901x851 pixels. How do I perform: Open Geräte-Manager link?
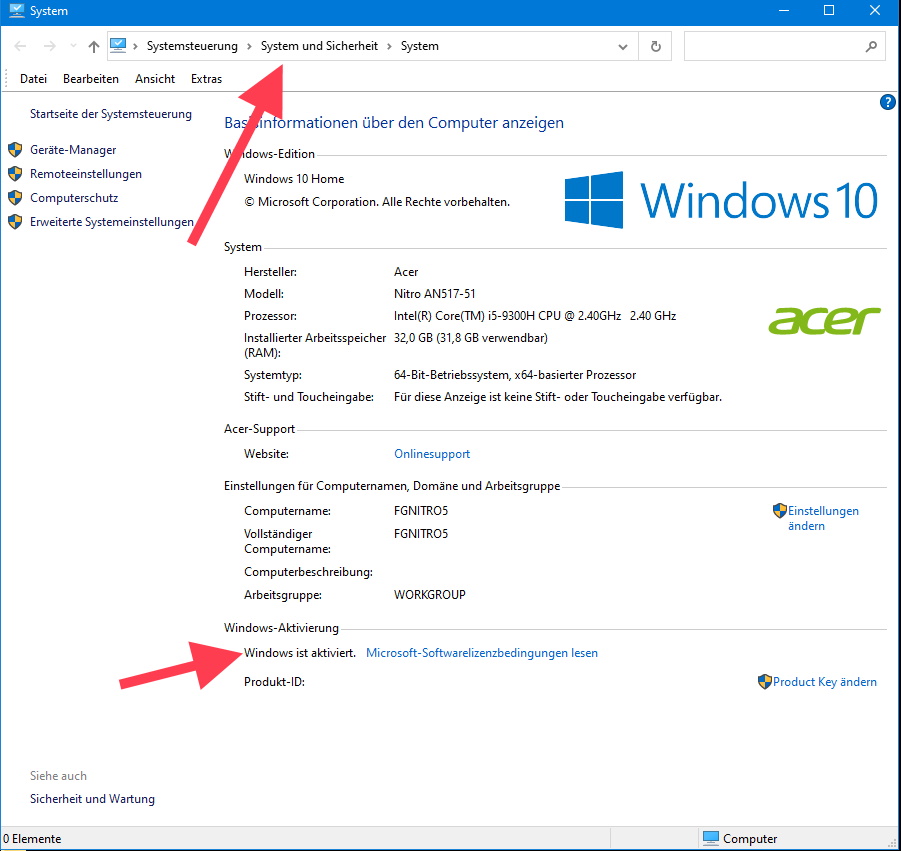click(73, 149)
